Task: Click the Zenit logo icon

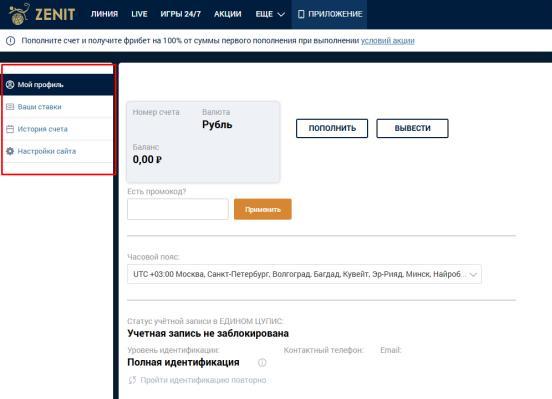Action: [19, 14]
